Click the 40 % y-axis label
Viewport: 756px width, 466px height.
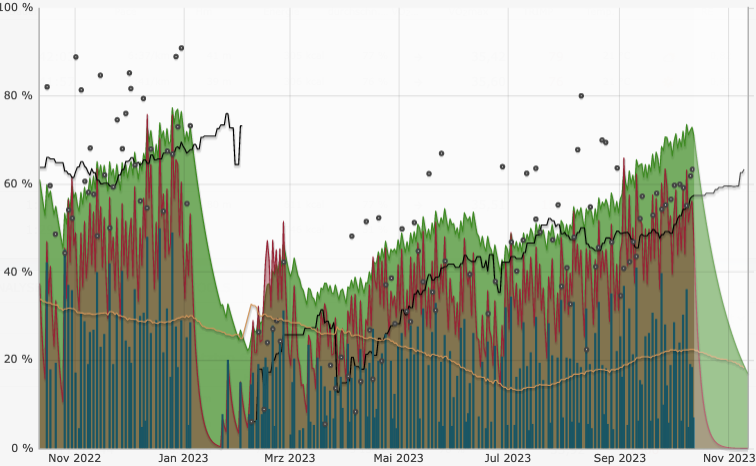(x=18, y=272)
